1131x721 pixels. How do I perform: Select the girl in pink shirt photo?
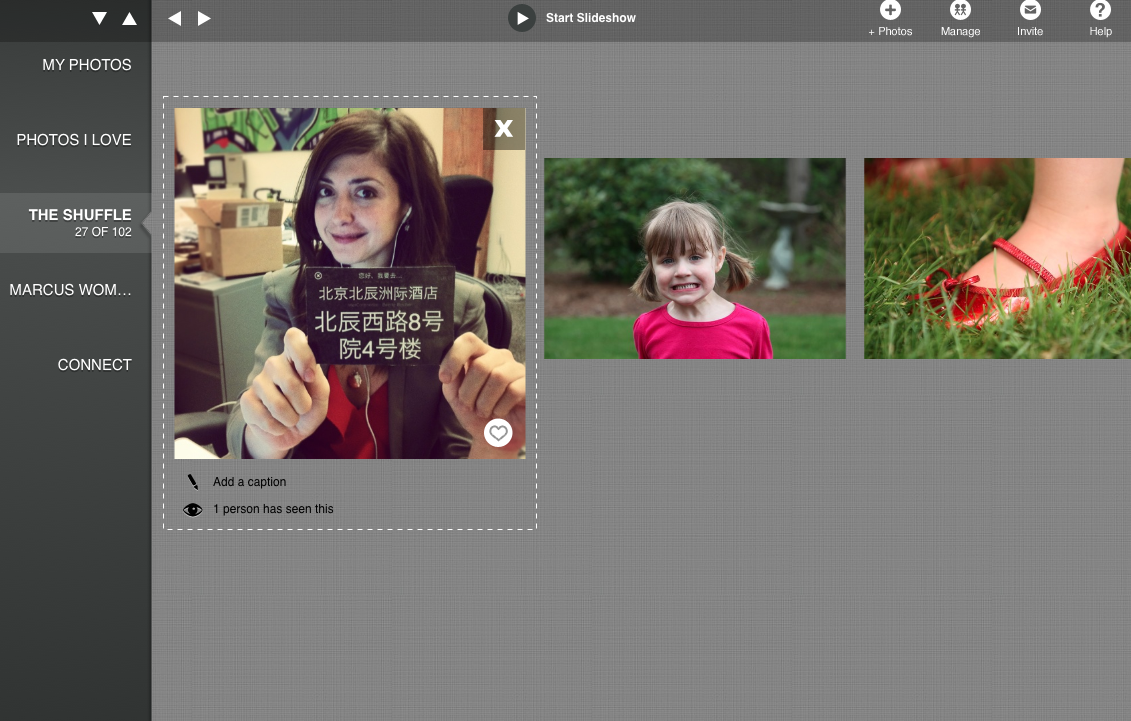click(695, 258)
